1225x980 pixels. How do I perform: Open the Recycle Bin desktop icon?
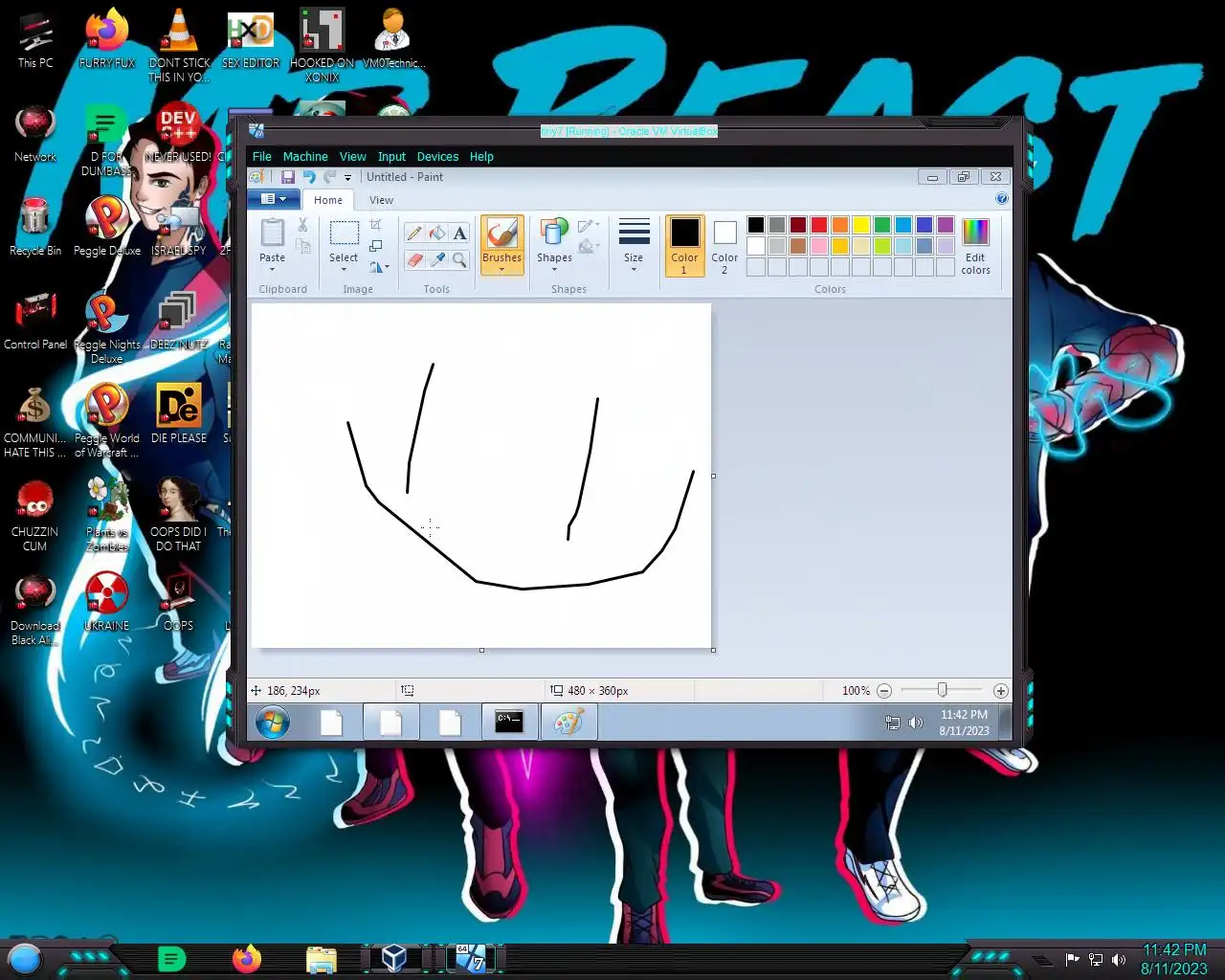(35, 226)
